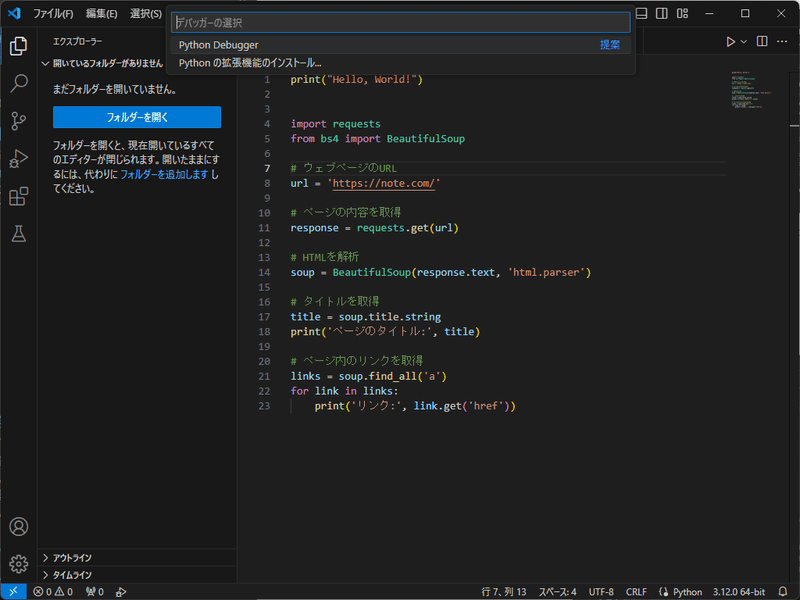Click the editor vertical scrollbar
The width and height of the screenshot is (800, 600).
click(x=794, y=327)
